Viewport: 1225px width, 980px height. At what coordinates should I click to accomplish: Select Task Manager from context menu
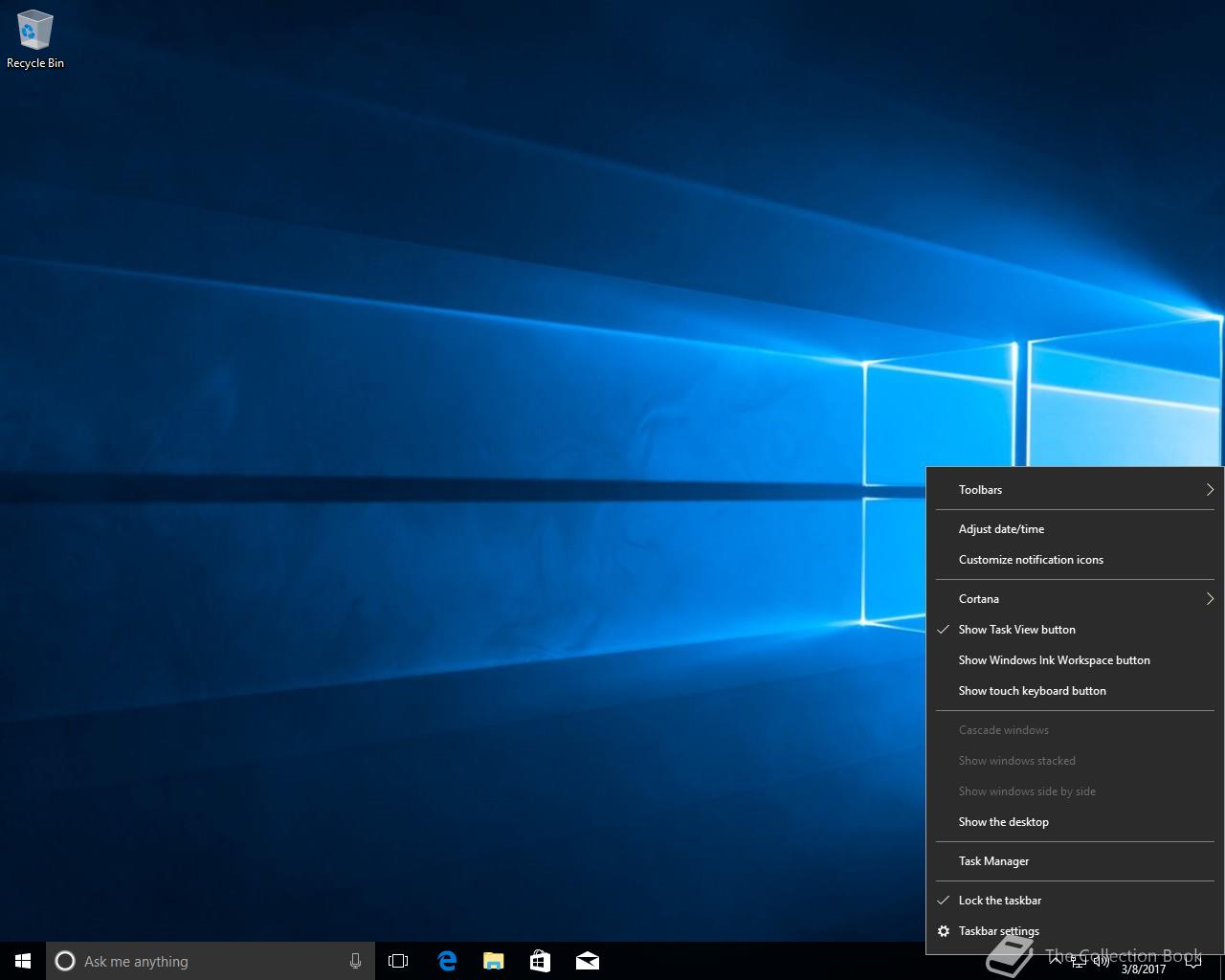pos(993,861)
